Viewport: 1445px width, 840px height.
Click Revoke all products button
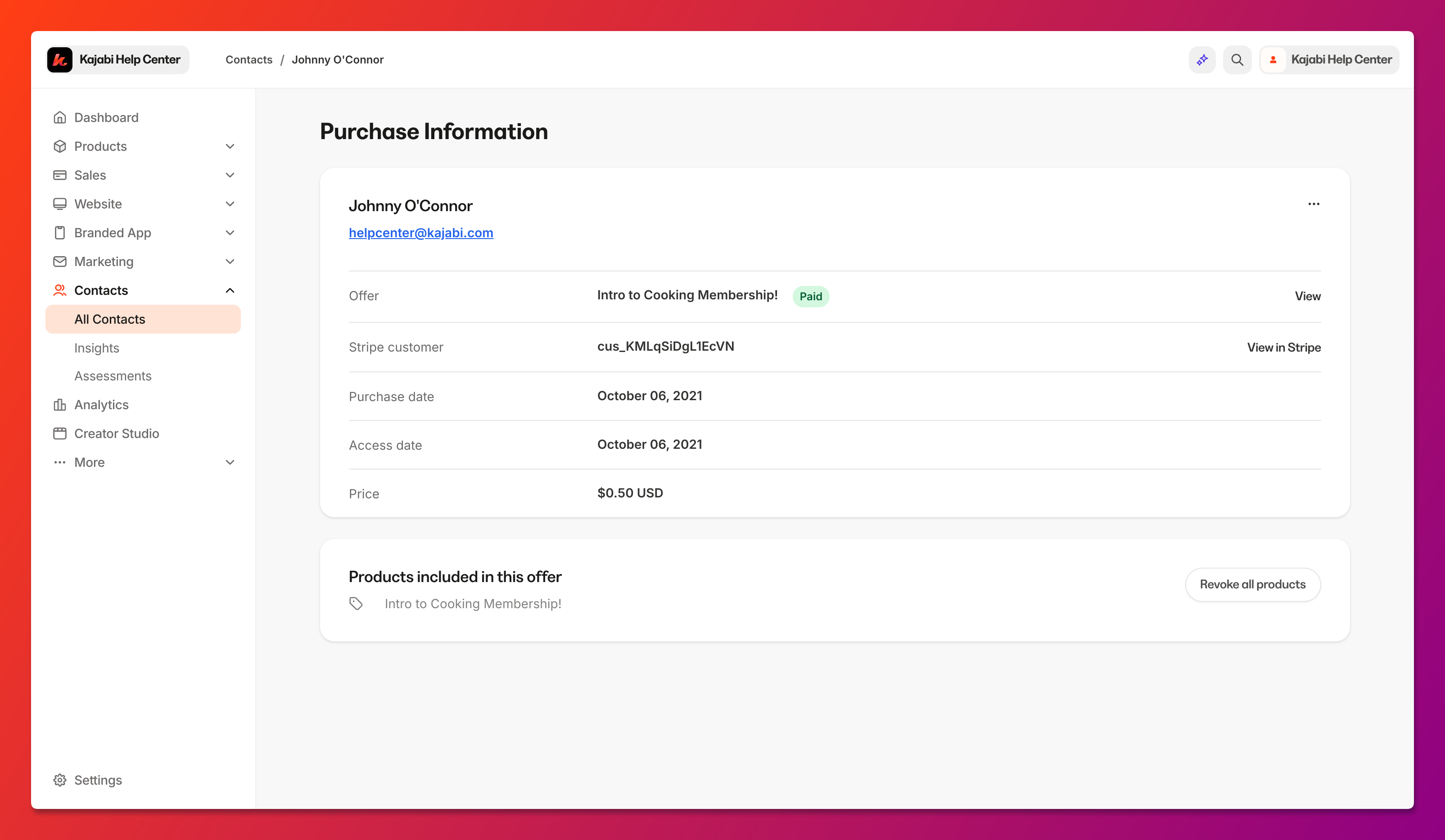coord(1253,584)
